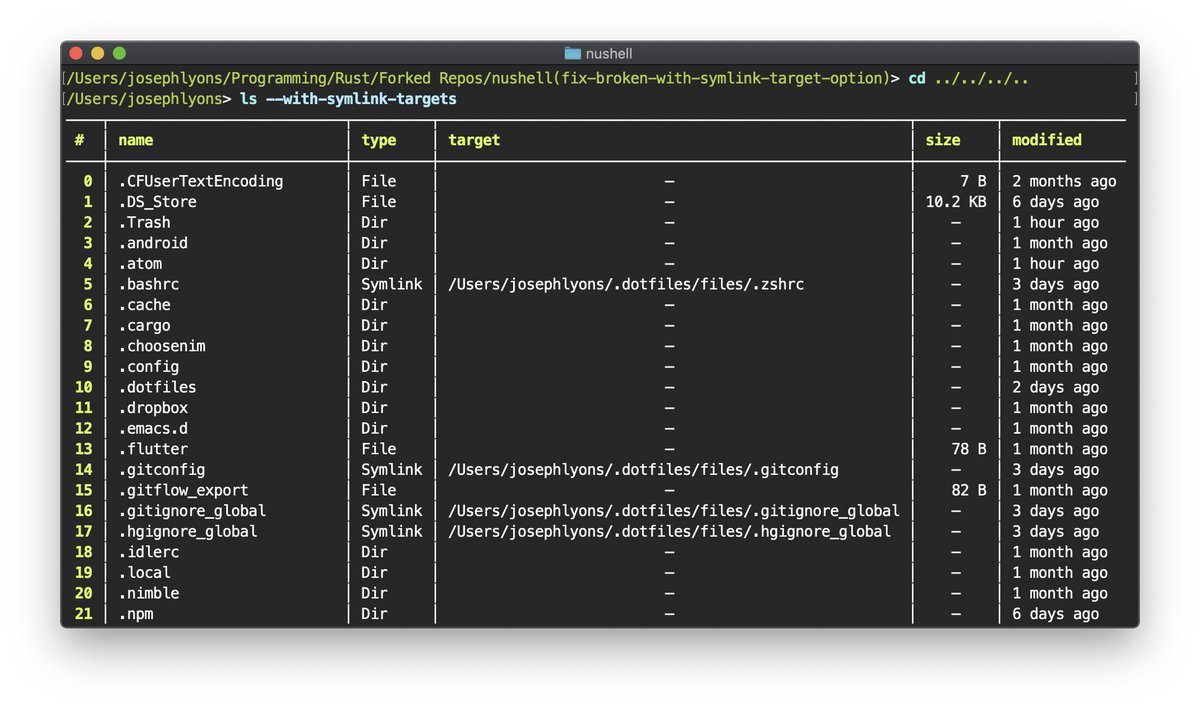Select the .config directory name
This screenshot has width=1200, height=708.
pyautogui.click(x=149, y=367)
